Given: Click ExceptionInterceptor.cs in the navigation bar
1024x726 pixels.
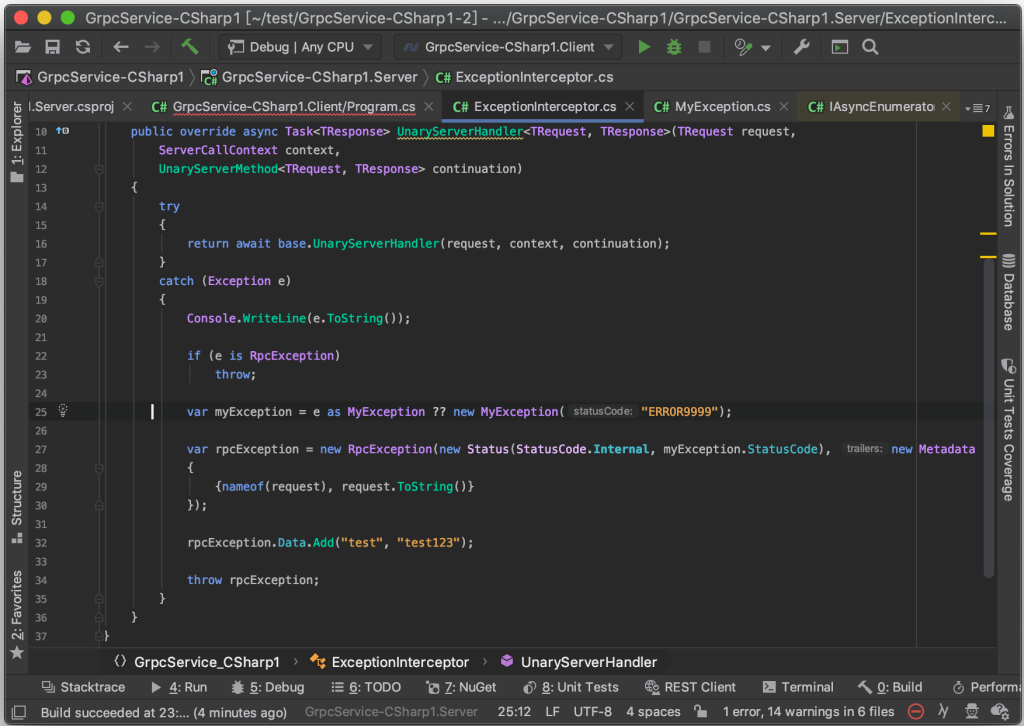Looking at the screenshot, I should point(524,77).
